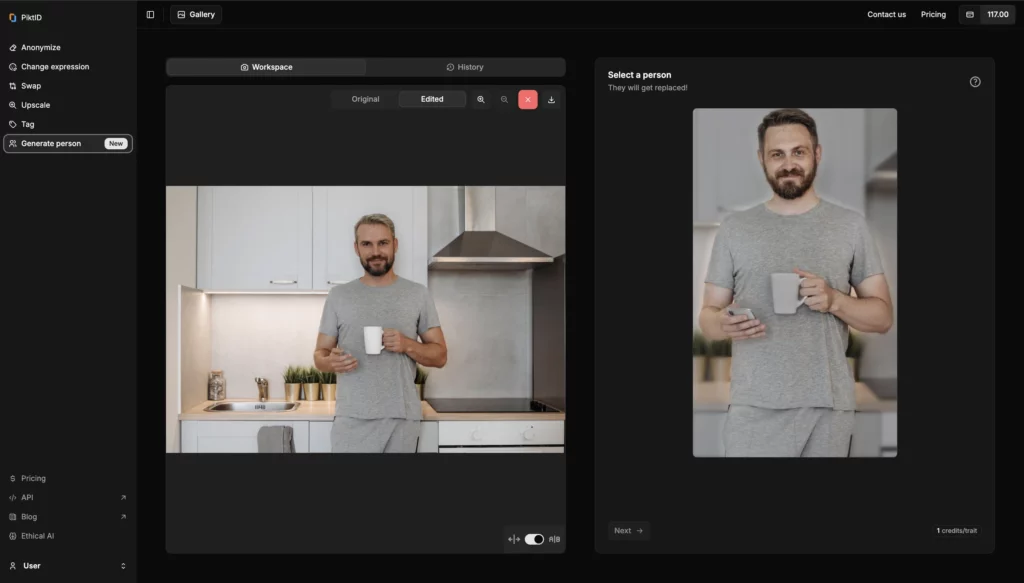This screenshot has height=583, width=1024.
Task: Open the Upscale tool
Action: [x=36, y=104]
